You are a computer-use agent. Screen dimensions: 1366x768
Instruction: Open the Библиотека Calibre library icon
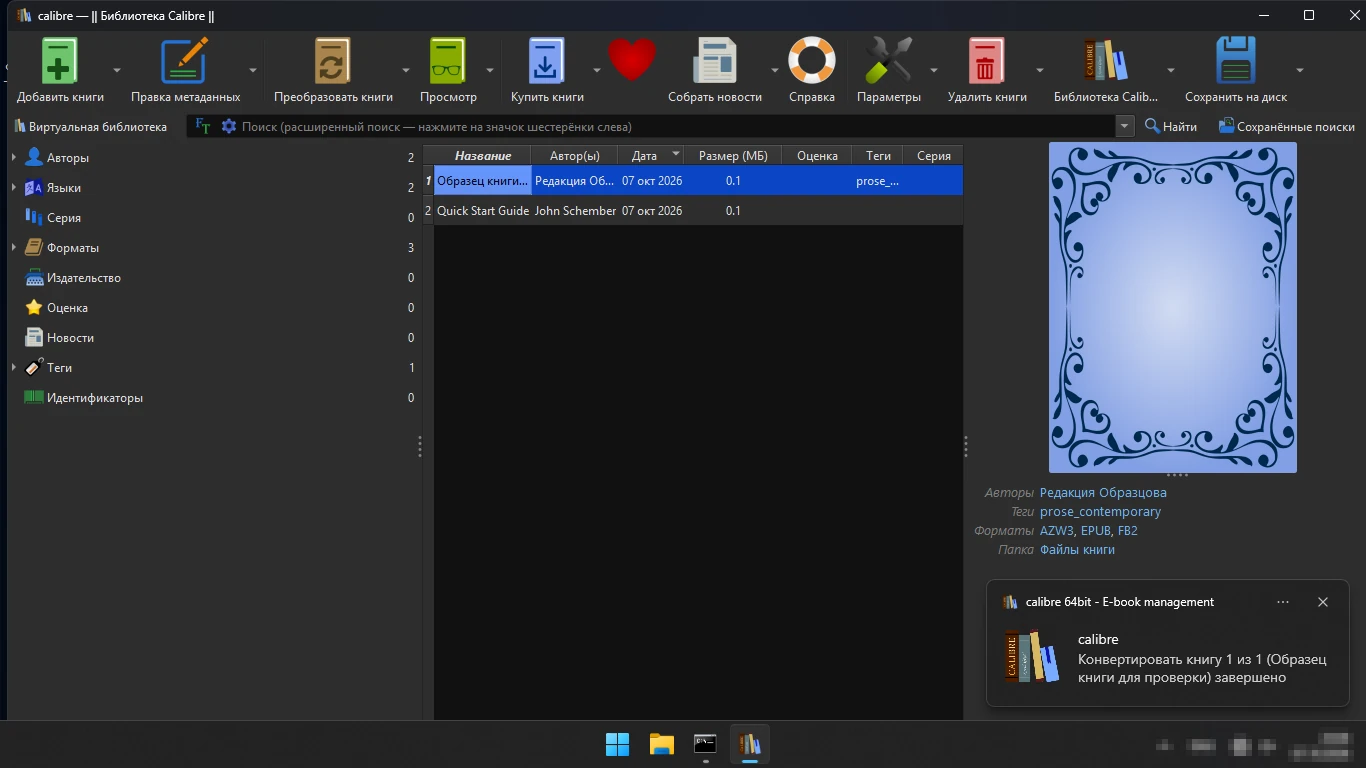point(1106,61)
